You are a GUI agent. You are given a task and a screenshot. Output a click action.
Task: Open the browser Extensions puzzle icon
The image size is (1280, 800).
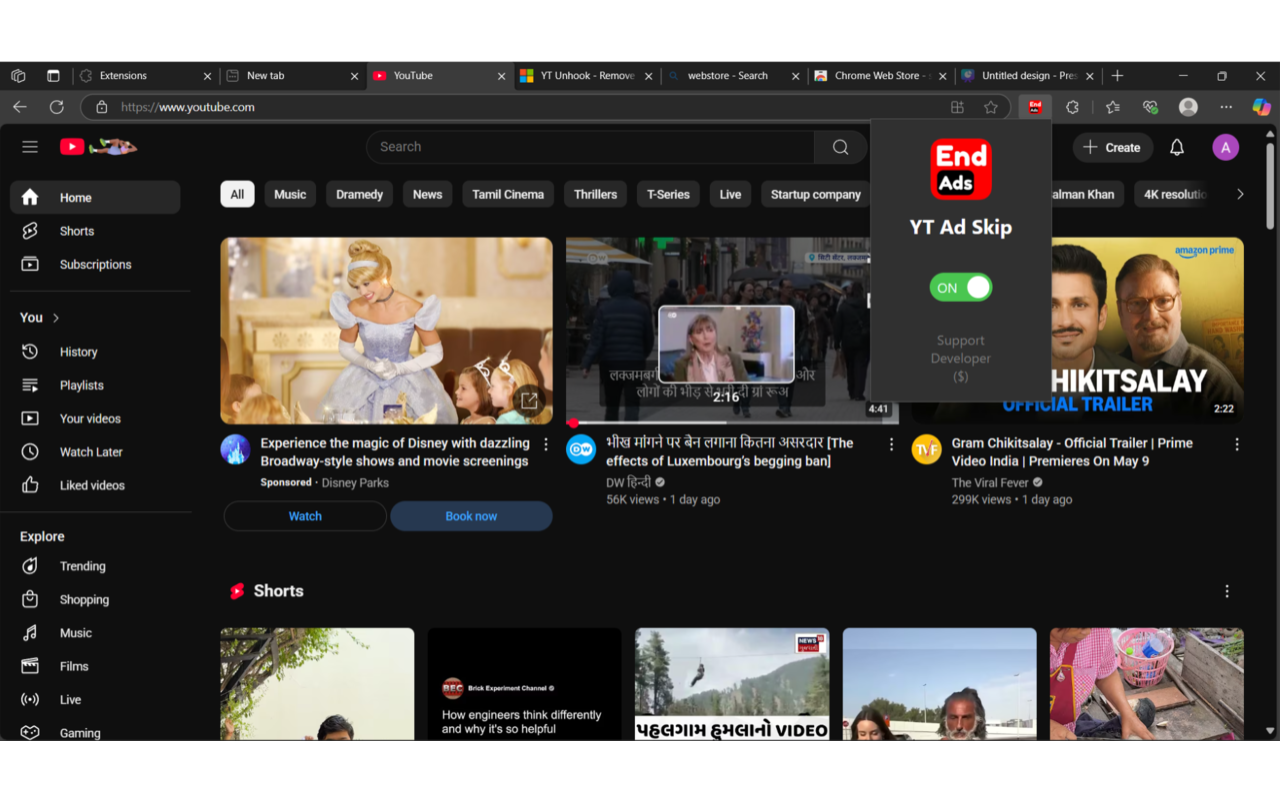pyautogui.click(x=1072, y=107)
